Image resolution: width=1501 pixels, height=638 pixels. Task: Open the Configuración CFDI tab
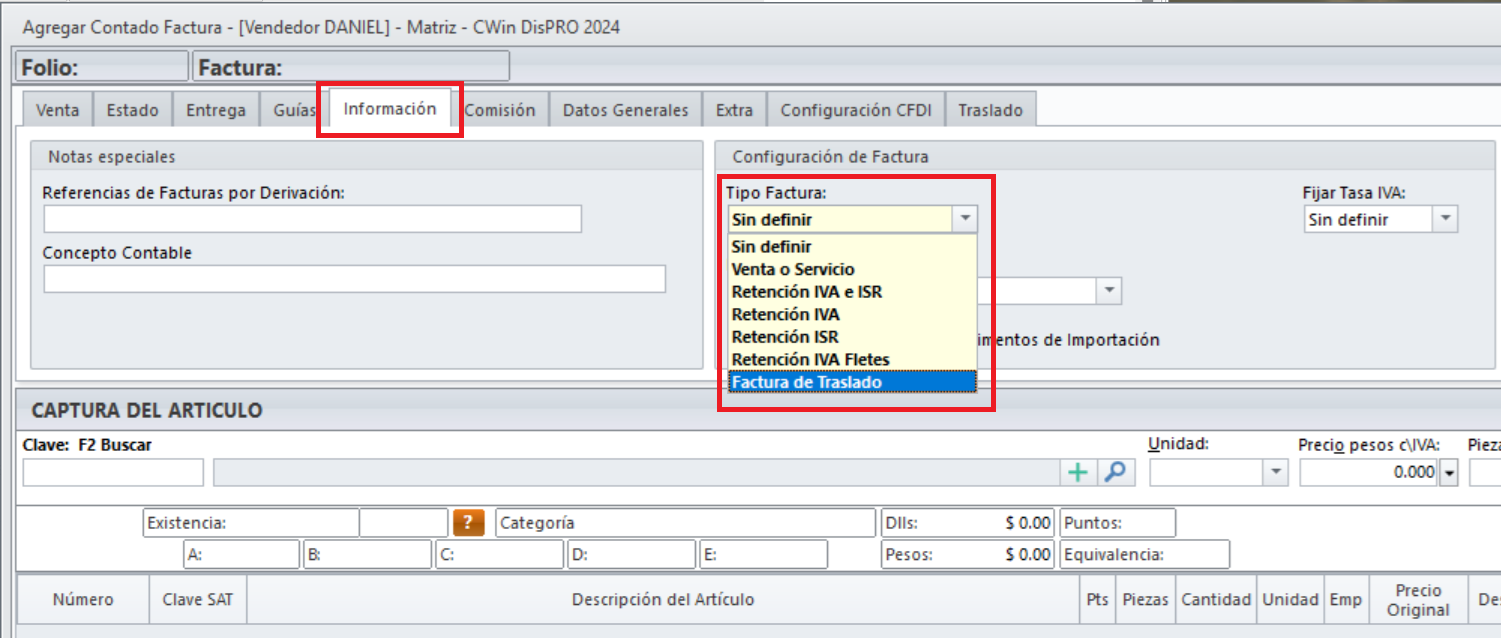pyautogui.click(x=855, y=110)
